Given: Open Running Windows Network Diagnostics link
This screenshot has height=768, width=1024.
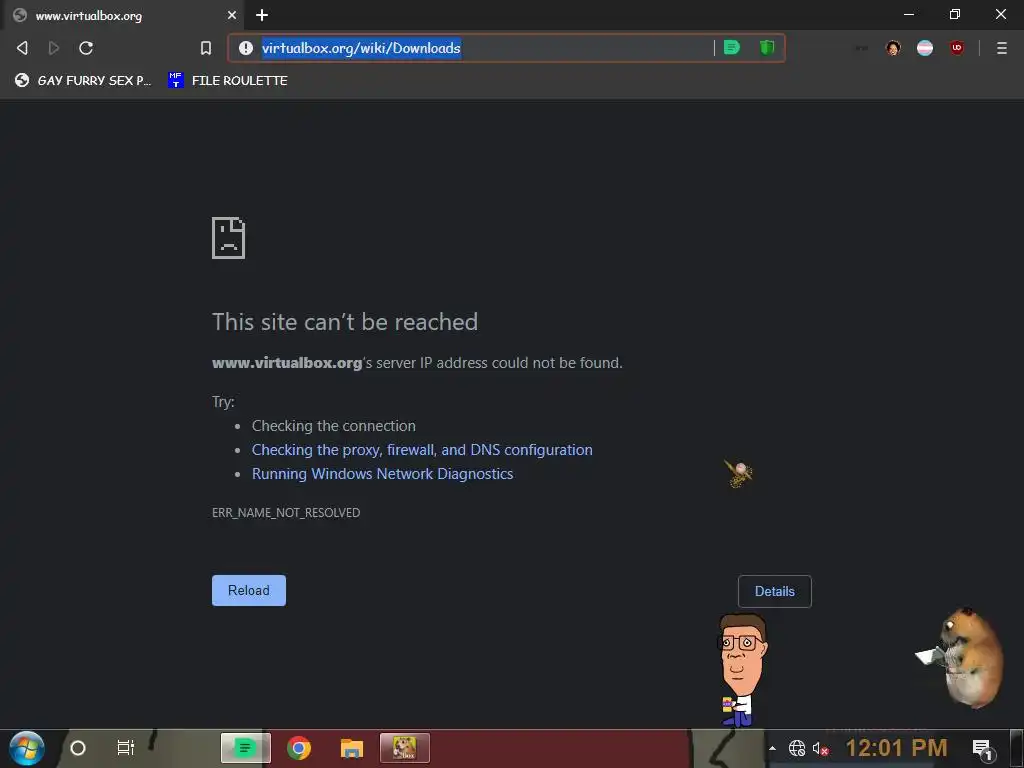Looking at the screenshot, I should click(383, 473).
